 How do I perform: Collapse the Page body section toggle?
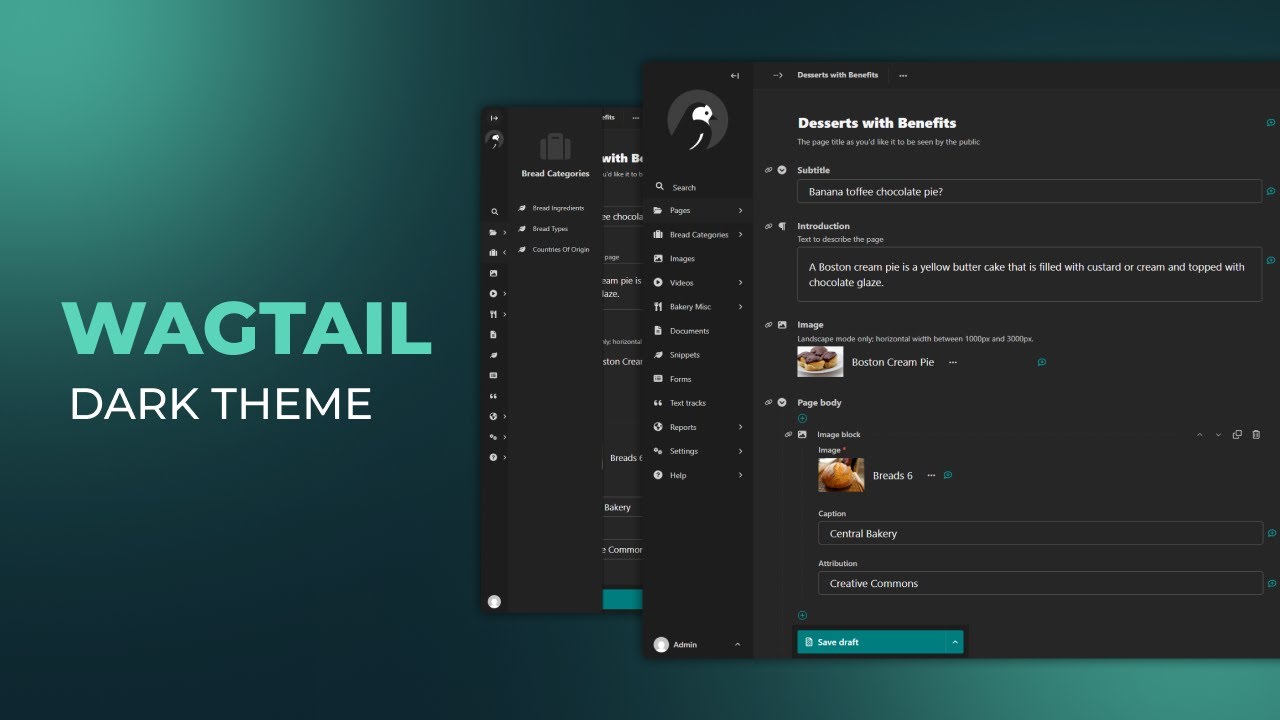(782, 402)
